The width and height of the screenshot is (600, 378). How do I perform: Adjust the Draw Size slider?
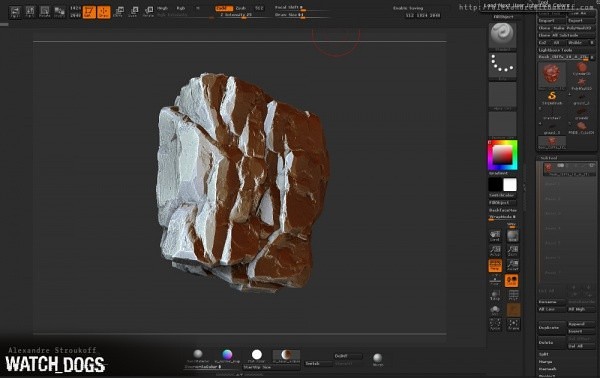click(301, 15)
